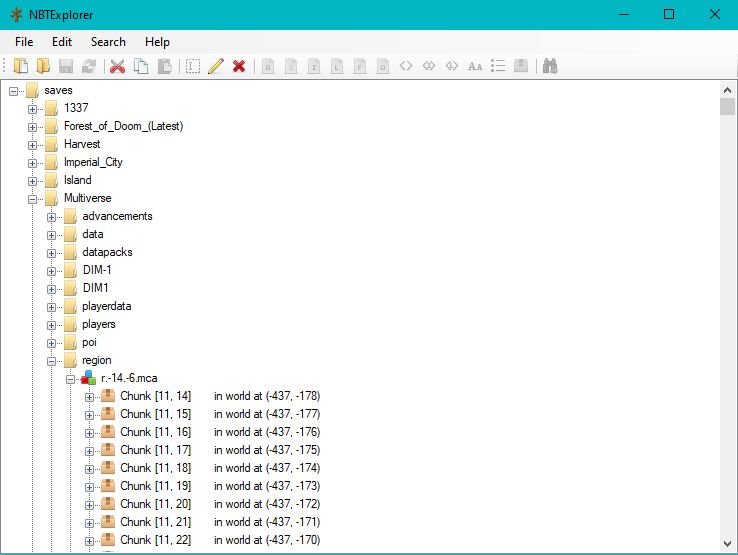This screenshot has width=738, height=555.
Task: Collapse the r.-14.-6.mca file node
Action: coord(70,379)
